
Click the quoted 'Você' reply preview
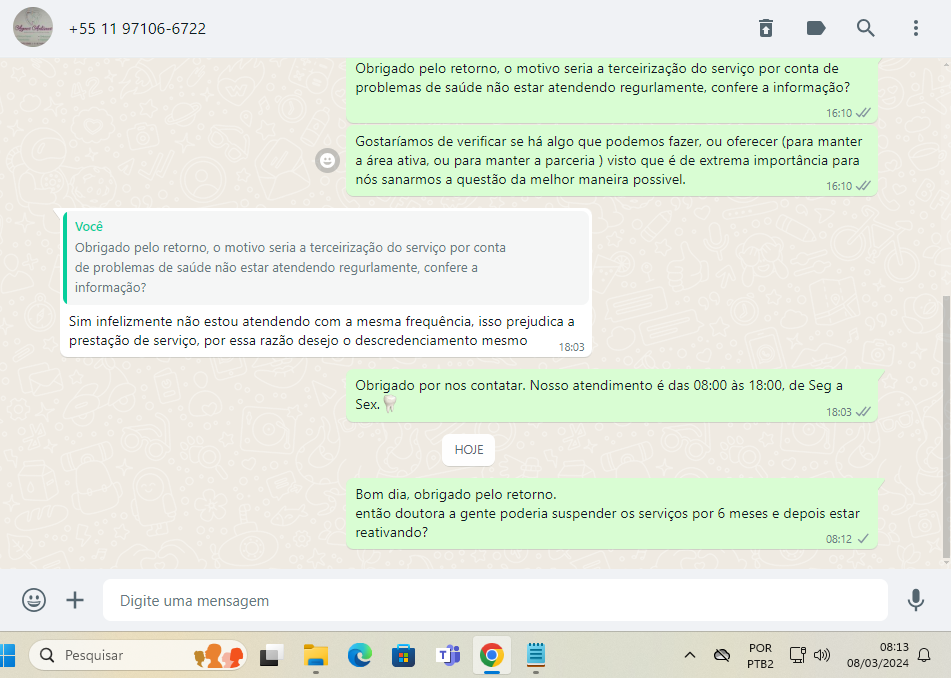[326, 257]
